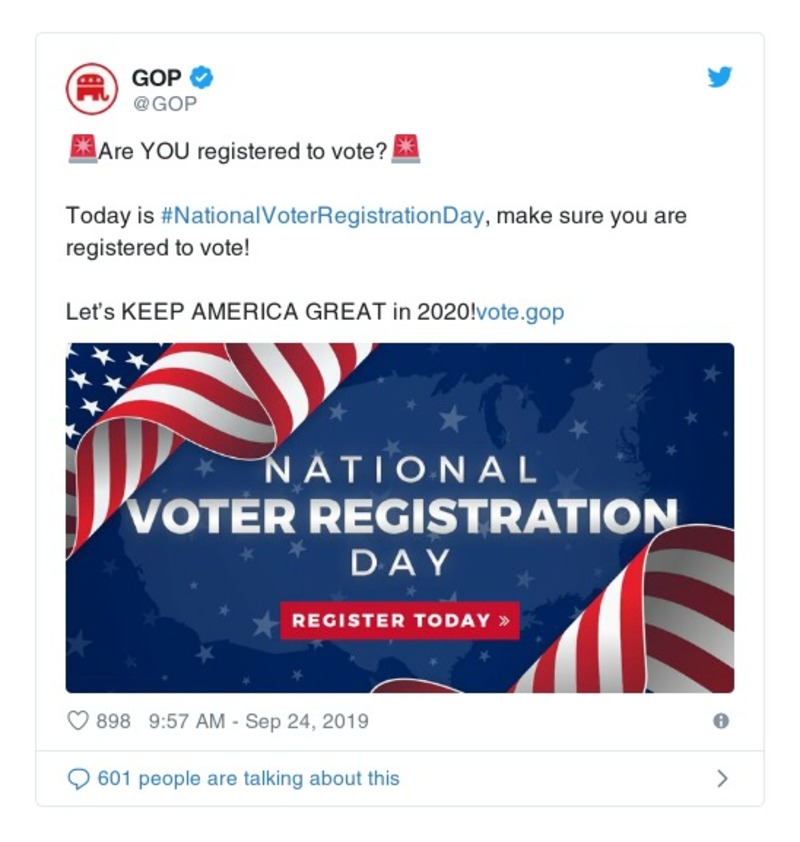Screen dimensions: 800x842
Task: Like the tweet with the heart icon
Action: tap(77, 720)
